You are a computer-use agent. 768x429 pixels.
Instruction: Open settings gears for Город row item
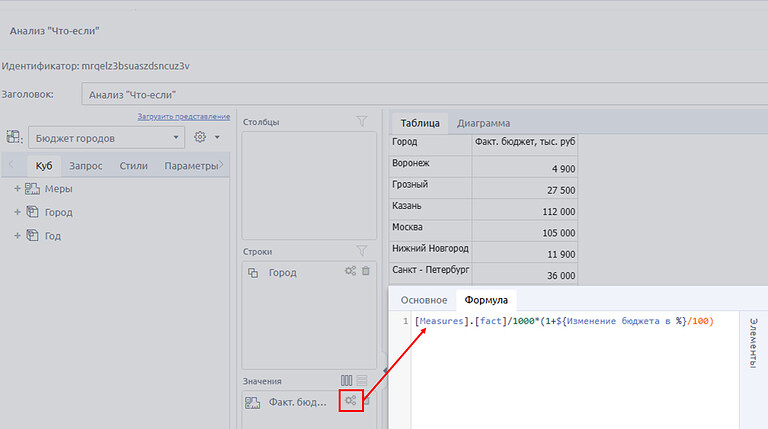point(350,271)
